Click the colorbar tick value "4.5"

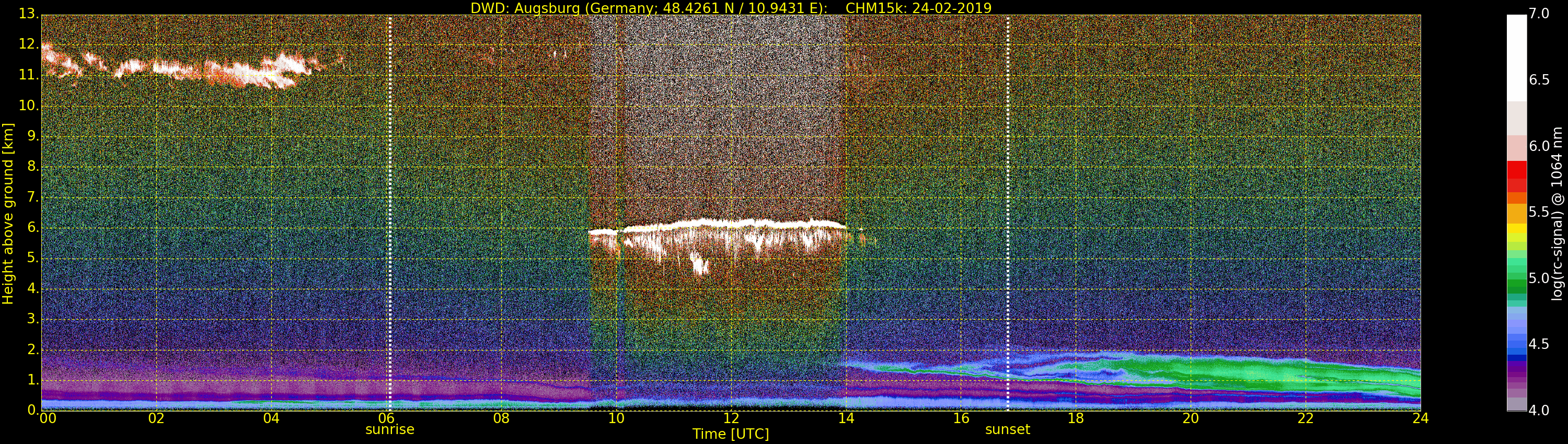pos(1539,344)
